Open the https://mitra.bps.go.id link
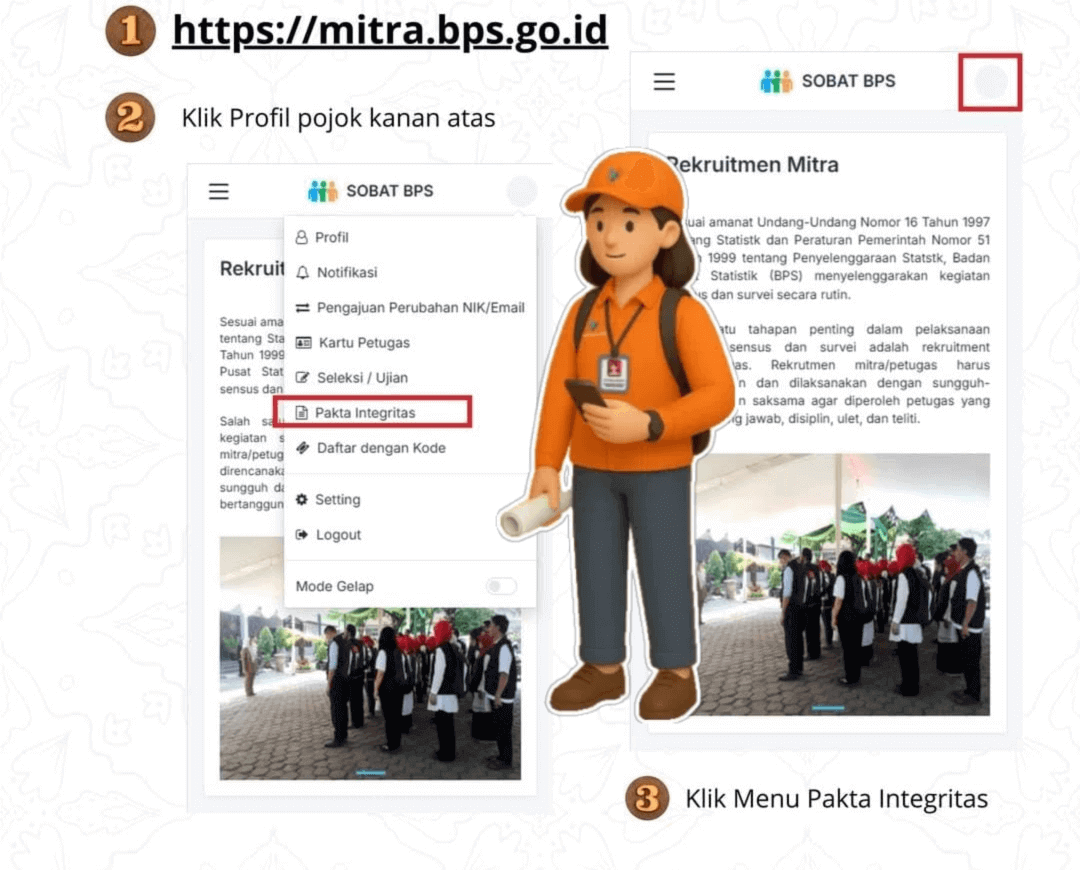1080x870 pixels. pos(390,30)
